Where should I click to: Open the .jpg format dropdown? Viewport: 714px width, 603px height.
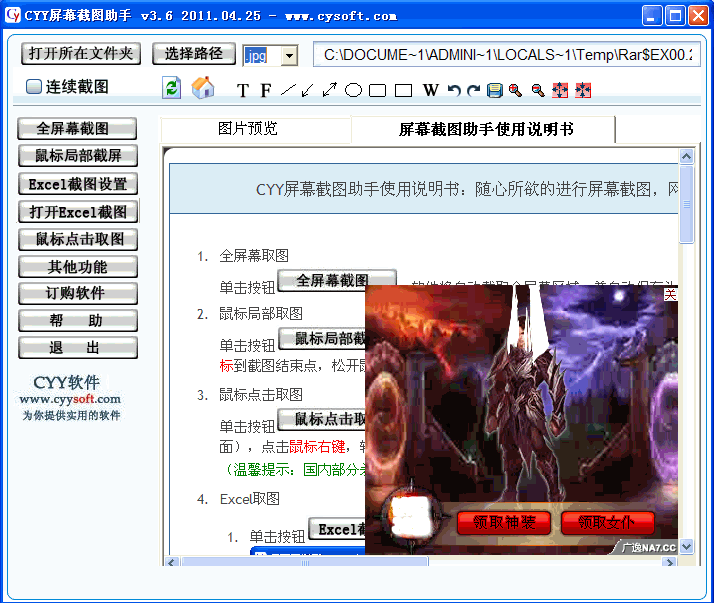tap(289, 56)
